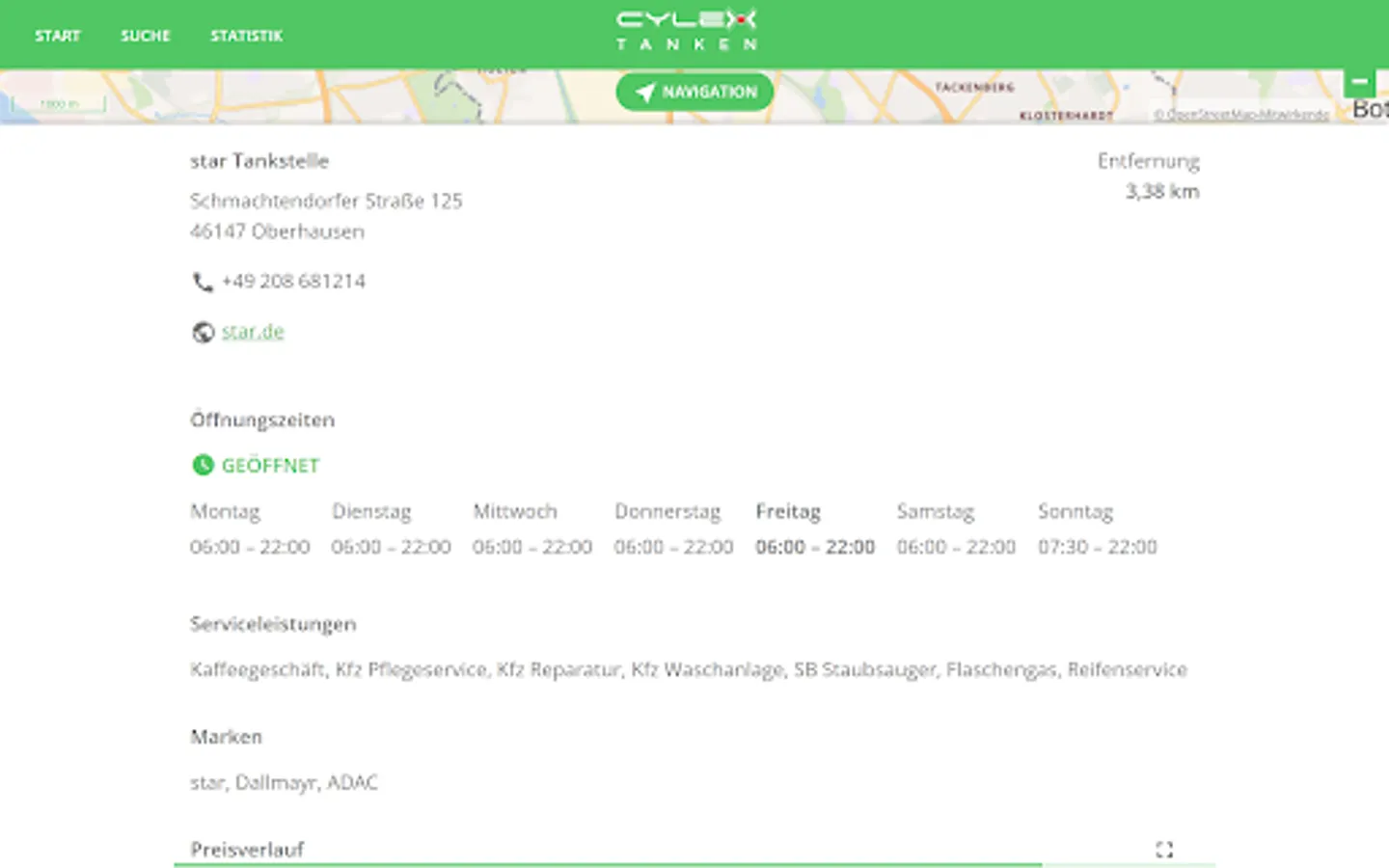Click Freitag hours 06:00 - 22:00
1389x868 pixels.
(815, 547)
